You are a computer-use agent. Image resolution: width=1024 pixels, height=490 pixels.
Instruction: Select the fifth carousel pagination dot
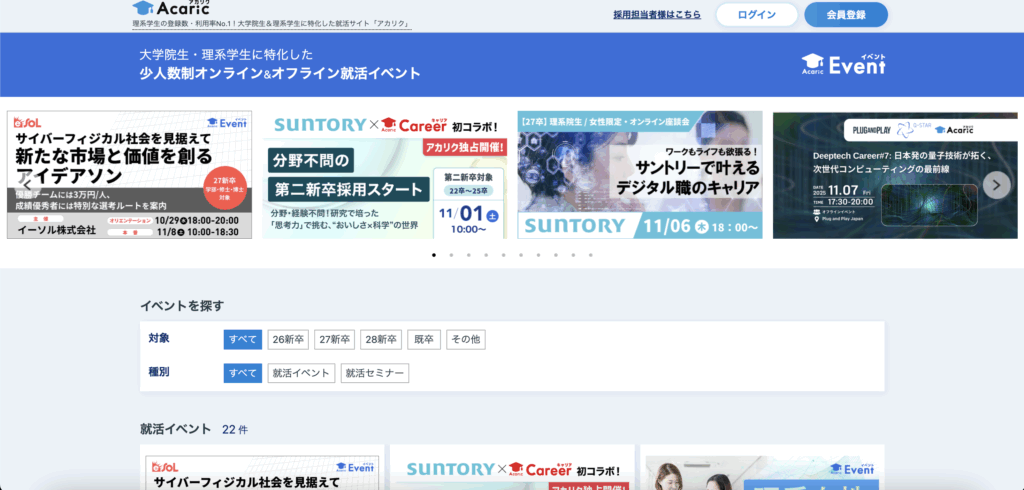504,255
